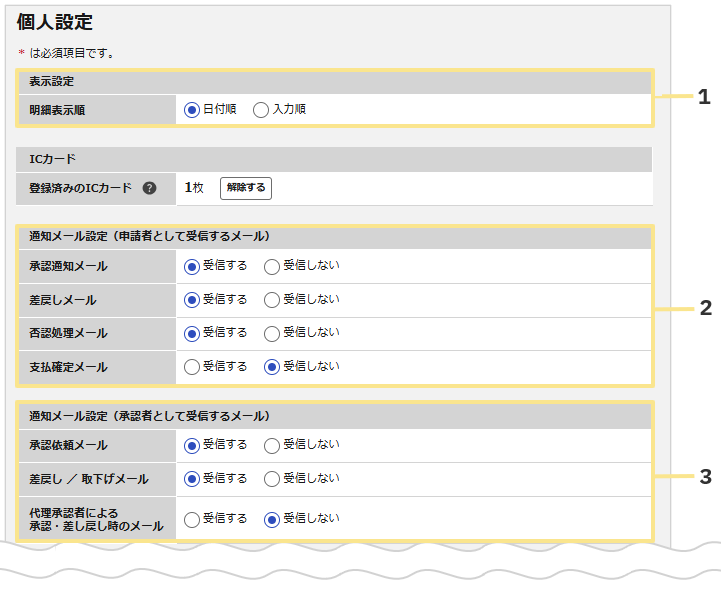Screen dimensions: 721x594
Task: Click the 明細表示順 row label
Action: coord(57,110)
